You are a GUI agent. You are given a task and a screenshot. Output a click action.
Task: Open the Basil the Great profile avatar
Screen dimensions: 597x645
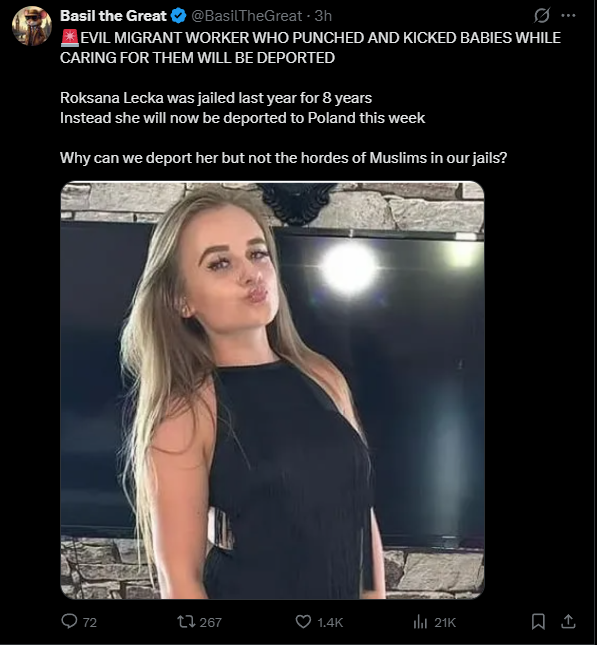coord(32,26)
